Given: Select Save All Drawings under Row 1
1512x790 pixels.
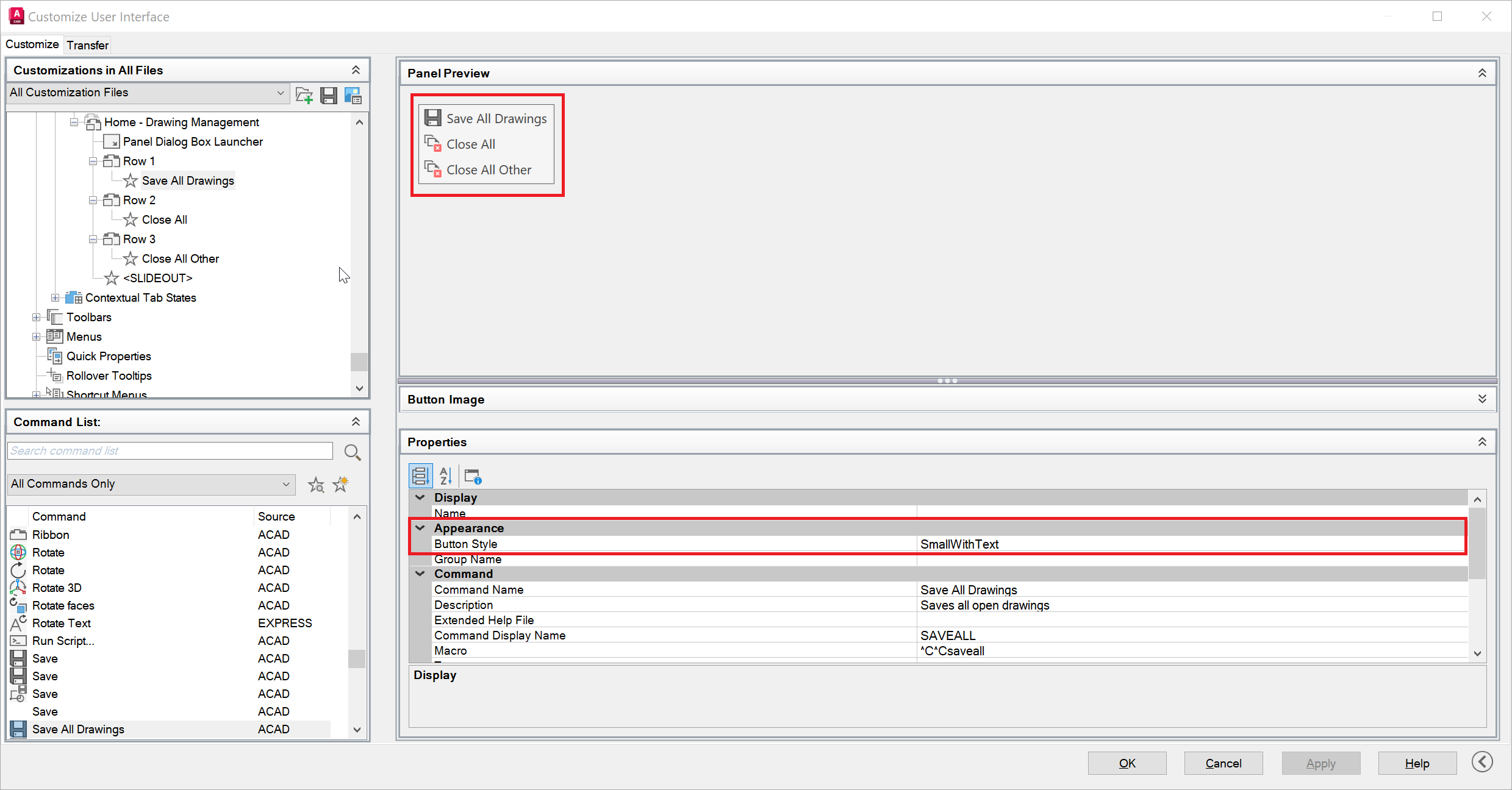Looking at the screenshot, I should tap(187, 180).
